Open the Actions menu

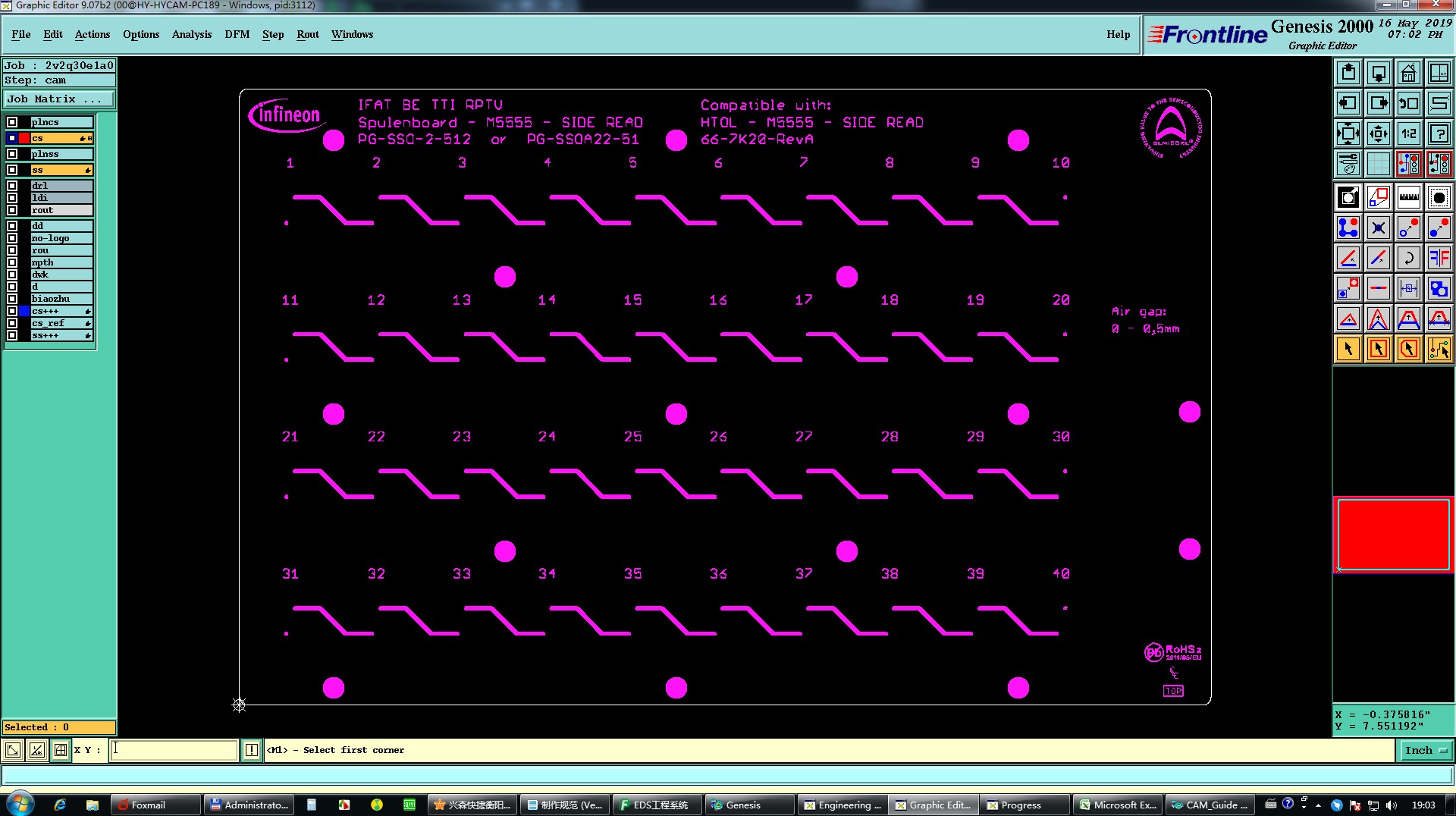coord(93,35)
